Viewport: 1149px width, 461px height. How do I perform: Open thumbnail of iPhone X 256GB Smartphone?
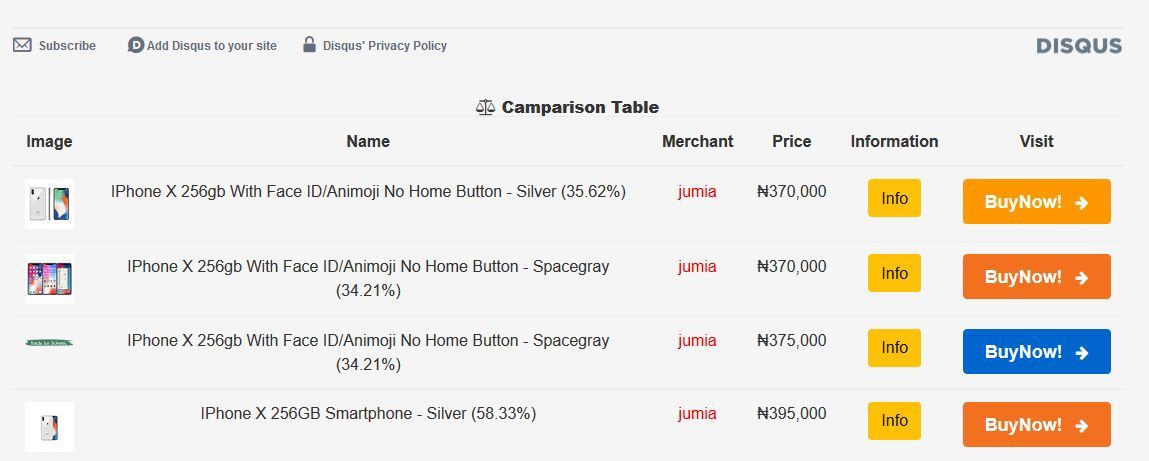tap(49, 427)
